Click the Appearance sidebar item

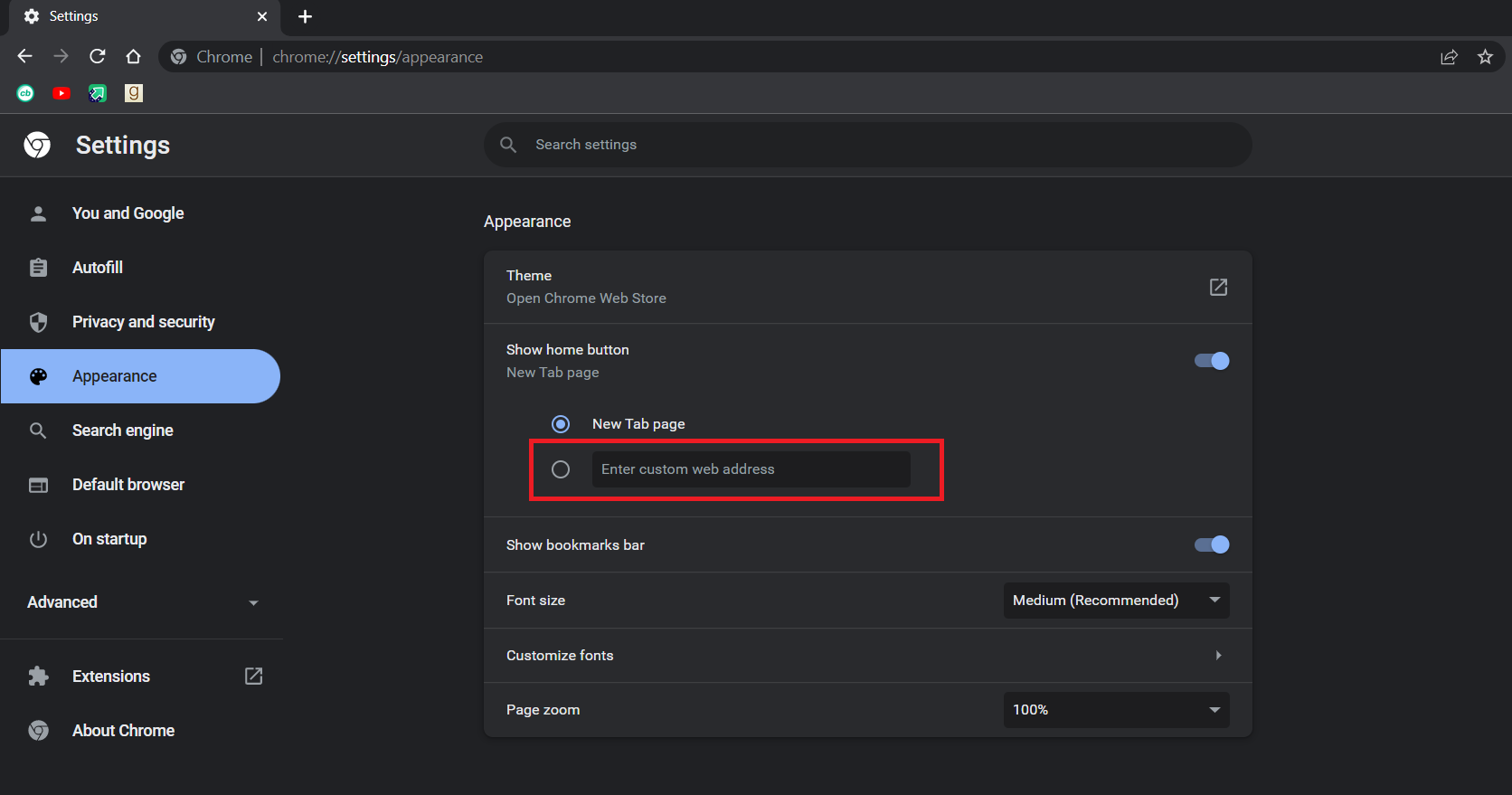tap(140, 376)
